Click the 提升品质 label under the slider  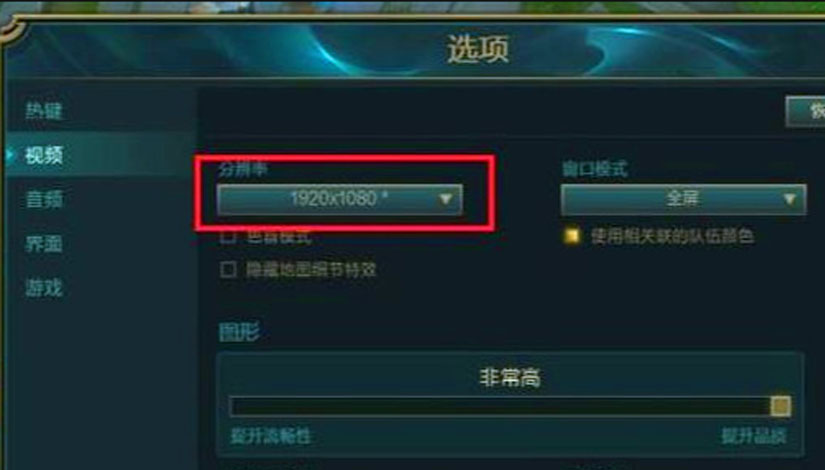tap(754, 436)
